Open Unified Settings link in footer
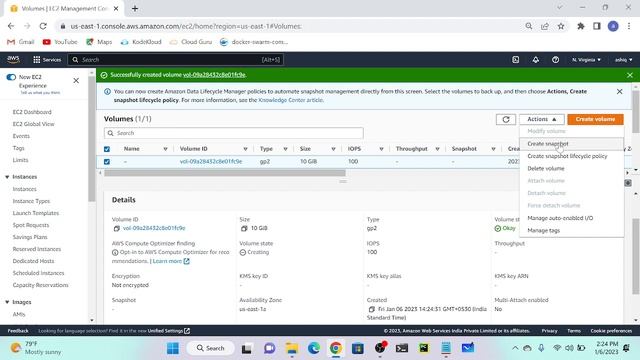 click(169, 331)
